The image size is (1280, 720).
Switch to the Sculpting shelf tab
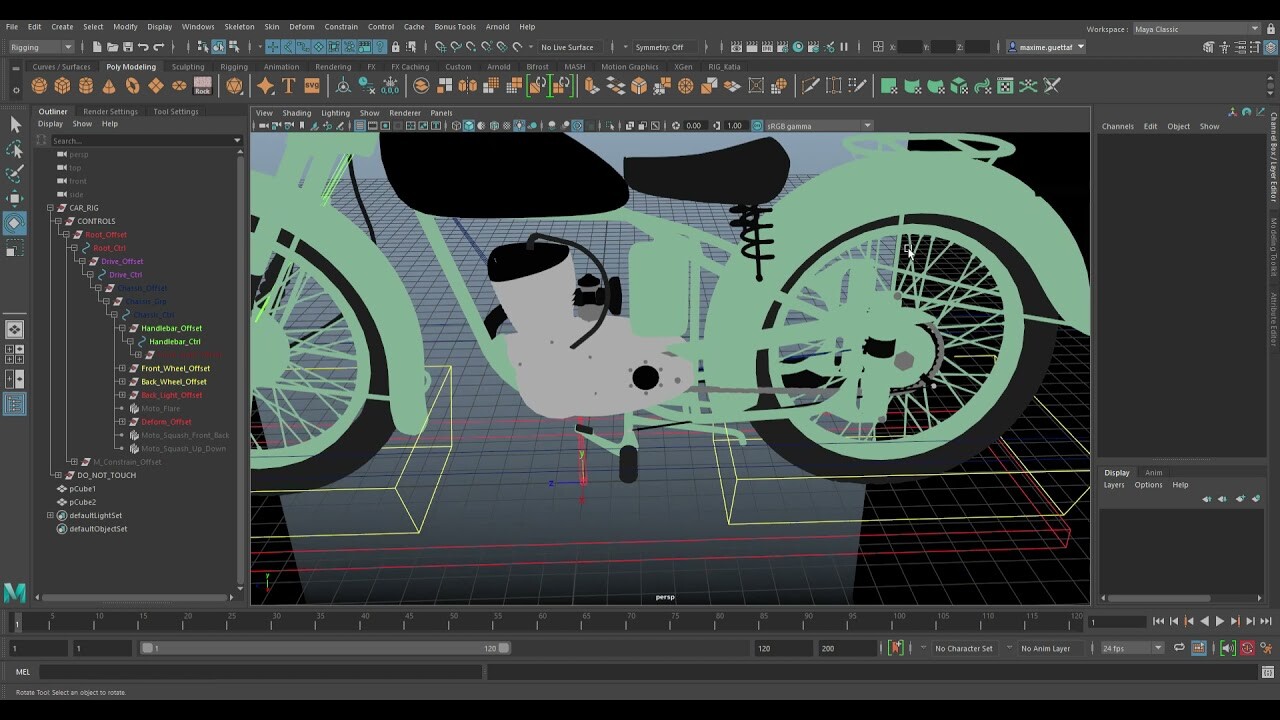click(x=186, y=66)
